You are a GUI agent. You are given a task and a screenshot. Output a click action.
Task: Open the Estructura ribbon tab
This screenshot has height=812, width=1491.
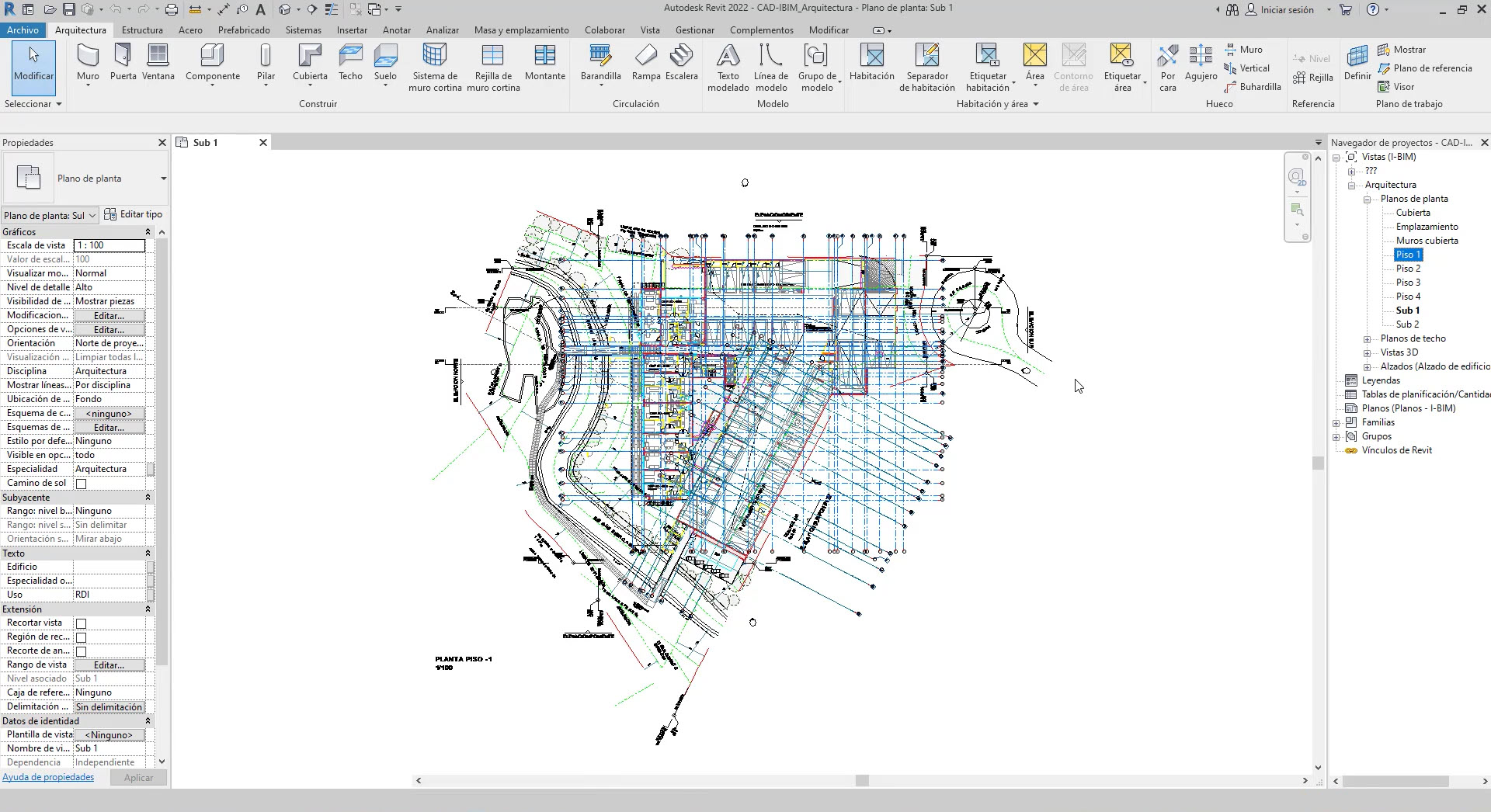[x=142, y=30]
